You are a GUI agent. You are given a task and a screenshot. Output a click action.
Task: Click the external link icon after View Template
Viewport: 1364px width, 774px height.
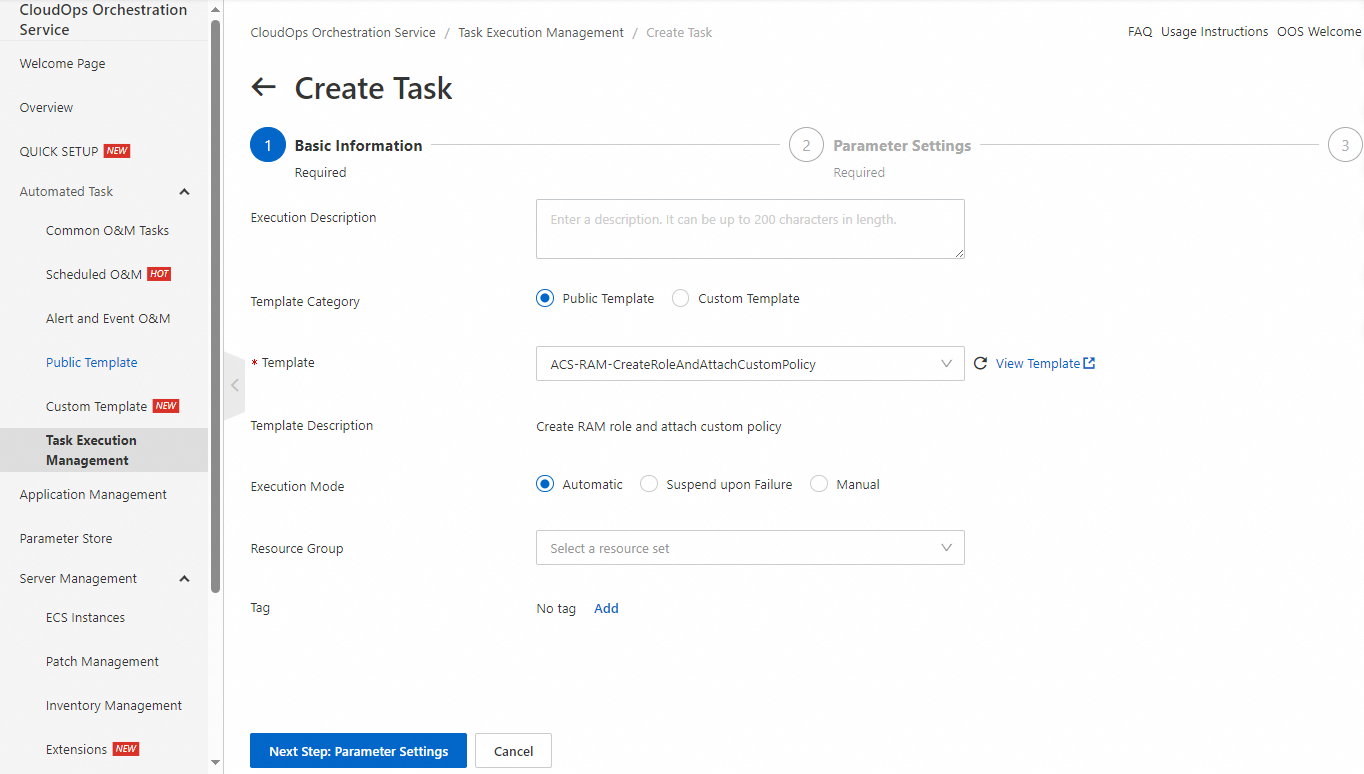point(1089,363)
